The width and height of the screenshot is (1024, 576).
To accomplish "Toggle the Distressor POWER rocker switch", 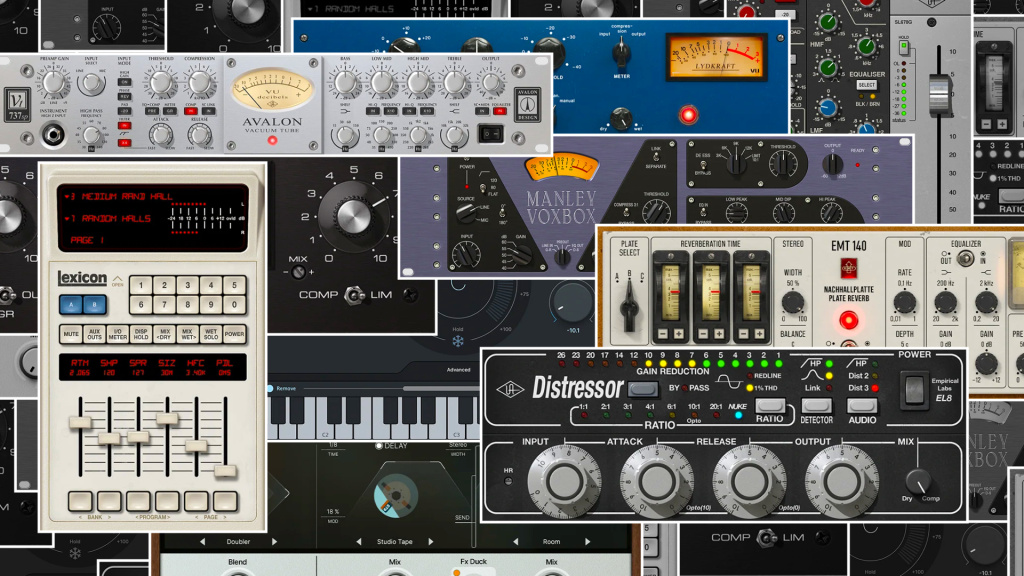I will pos(913,390).
